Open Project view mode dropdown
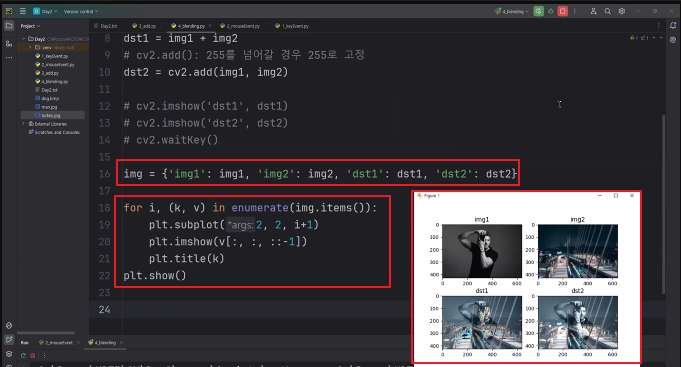The height and width of the screenshot is (367, 681). [30, 26]
